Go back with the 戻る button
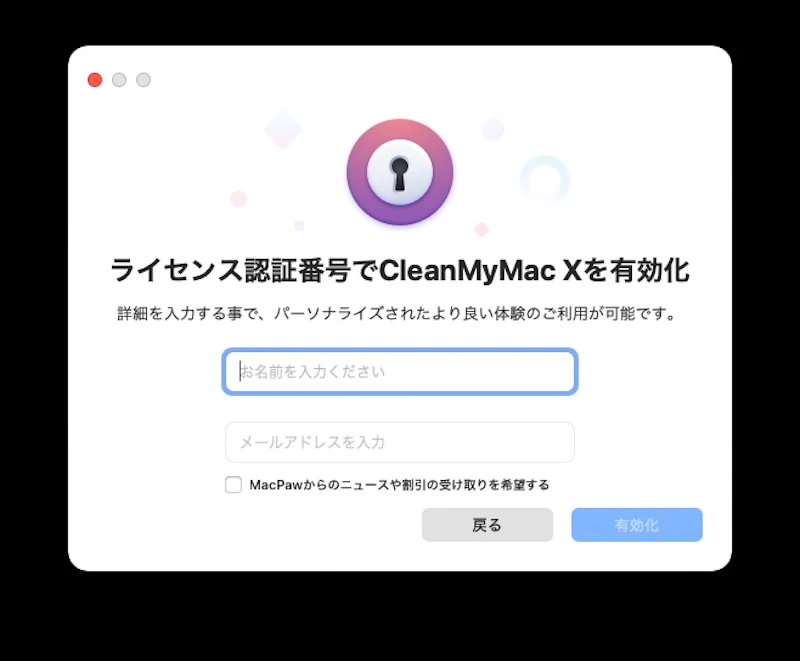Viewport: 800px width, 661px height. point(487,525)
